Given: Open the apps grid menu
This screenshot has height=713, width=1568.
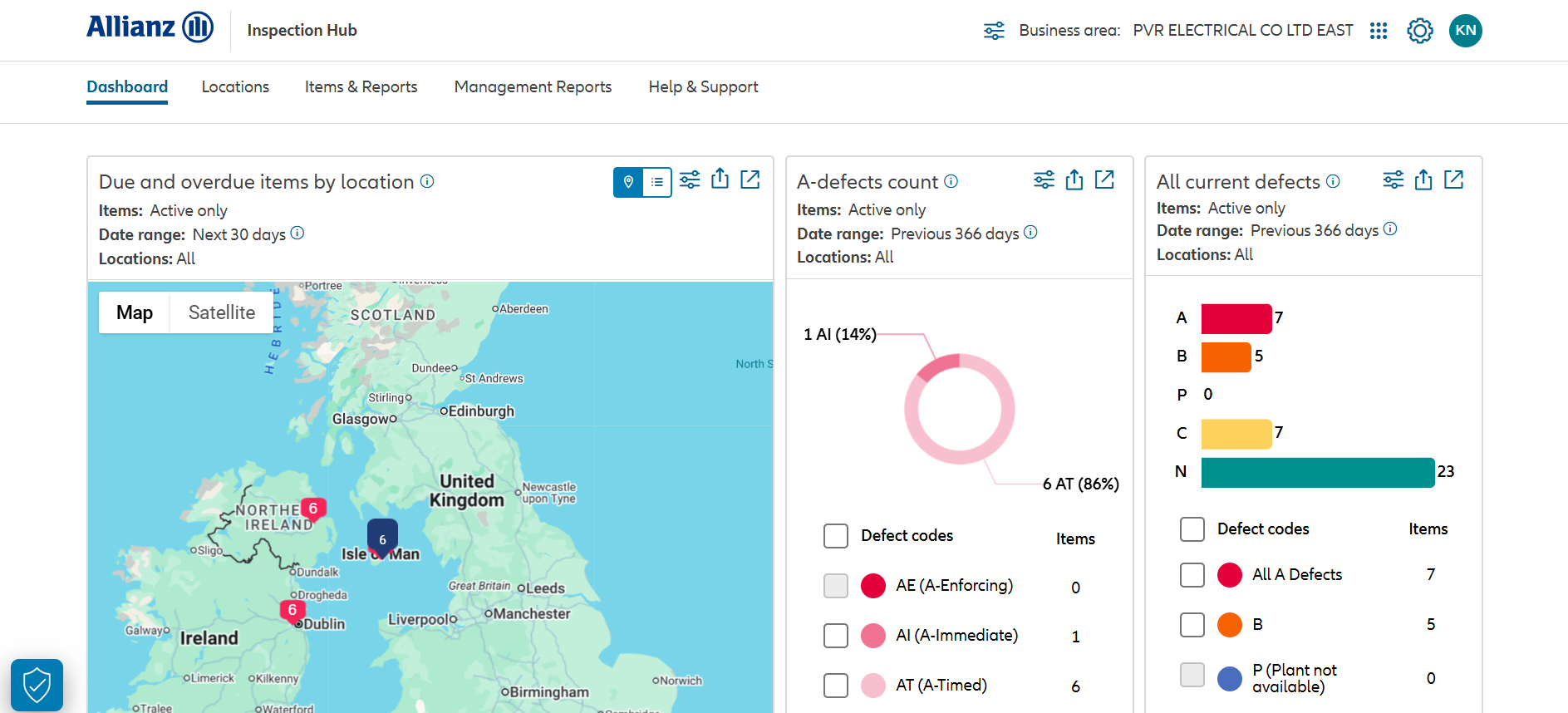Looking at the screenshot, I should click(x=1378, y=31).
